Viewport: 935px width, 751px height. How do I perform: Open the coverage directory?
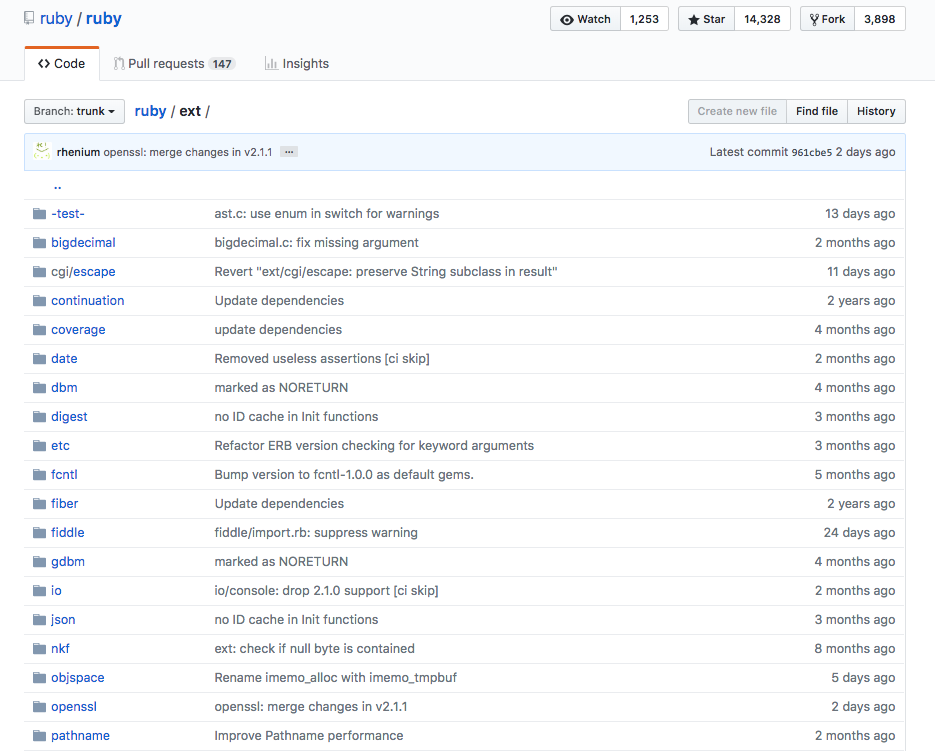click(78, 330)
